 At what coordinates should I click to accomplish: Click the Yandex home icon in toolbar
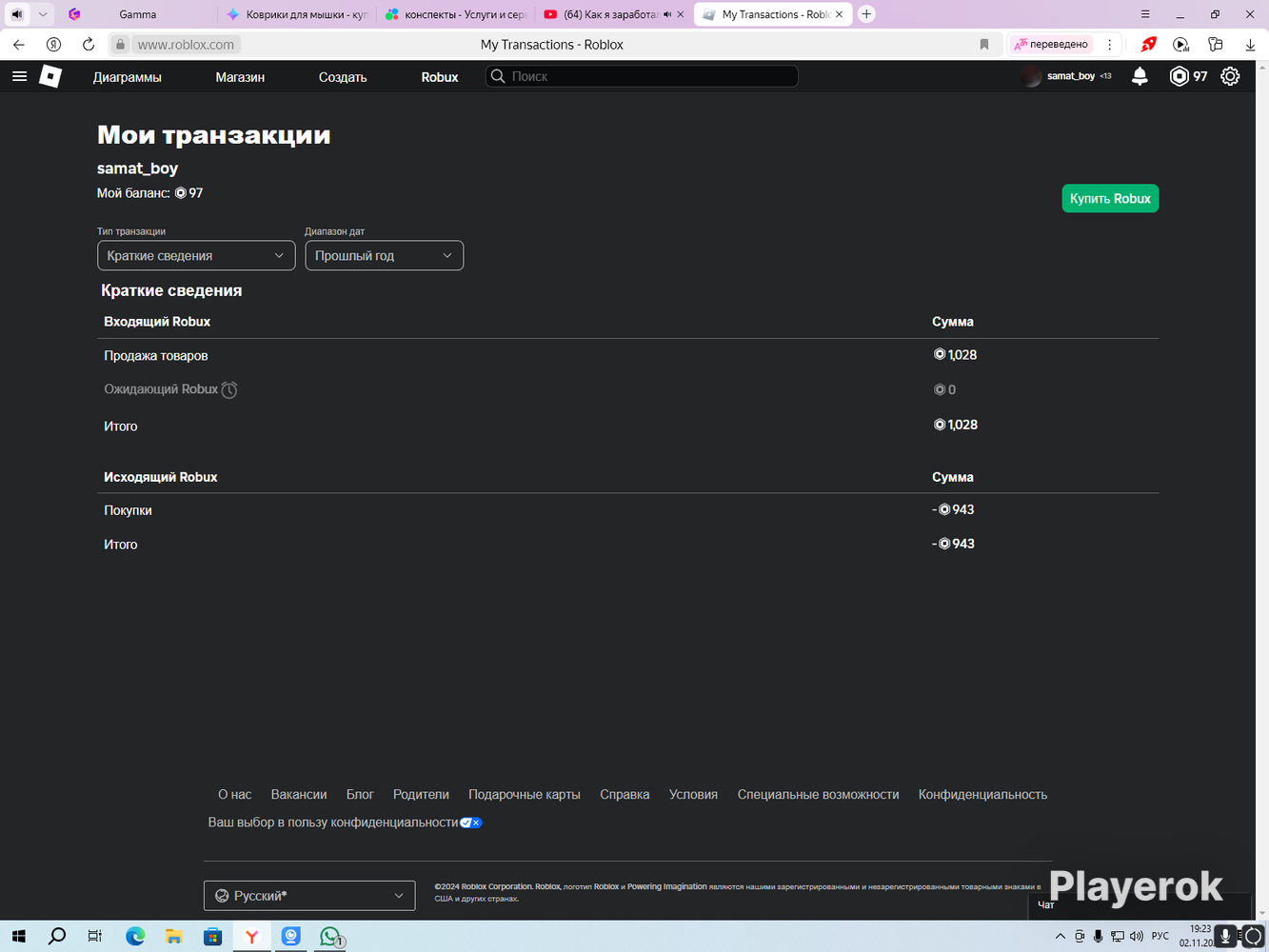tap(54, 44)
